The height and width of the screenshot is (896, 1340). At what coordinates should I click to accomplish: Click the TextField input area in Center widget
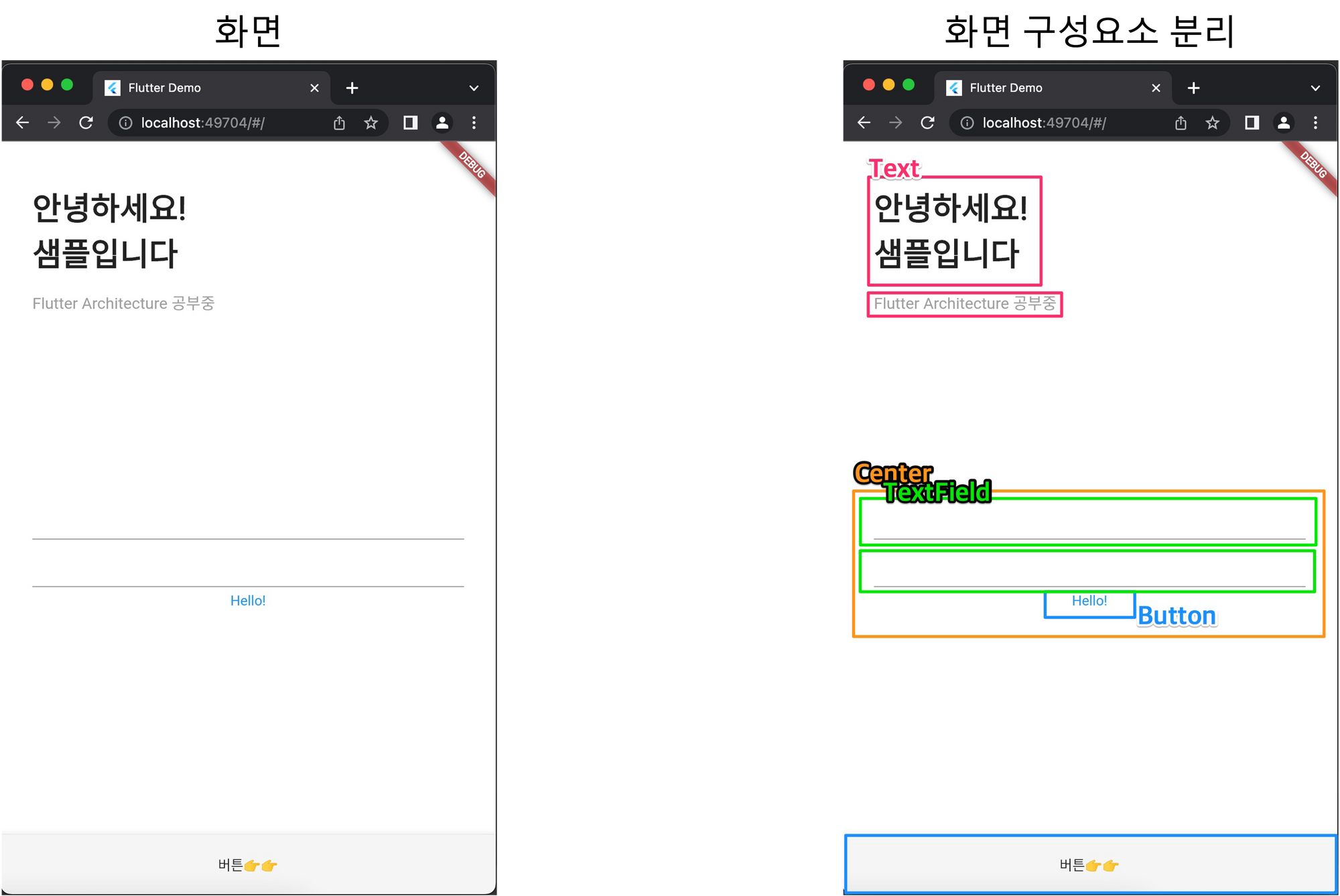pyautogui.click(x=1090, y=520)
